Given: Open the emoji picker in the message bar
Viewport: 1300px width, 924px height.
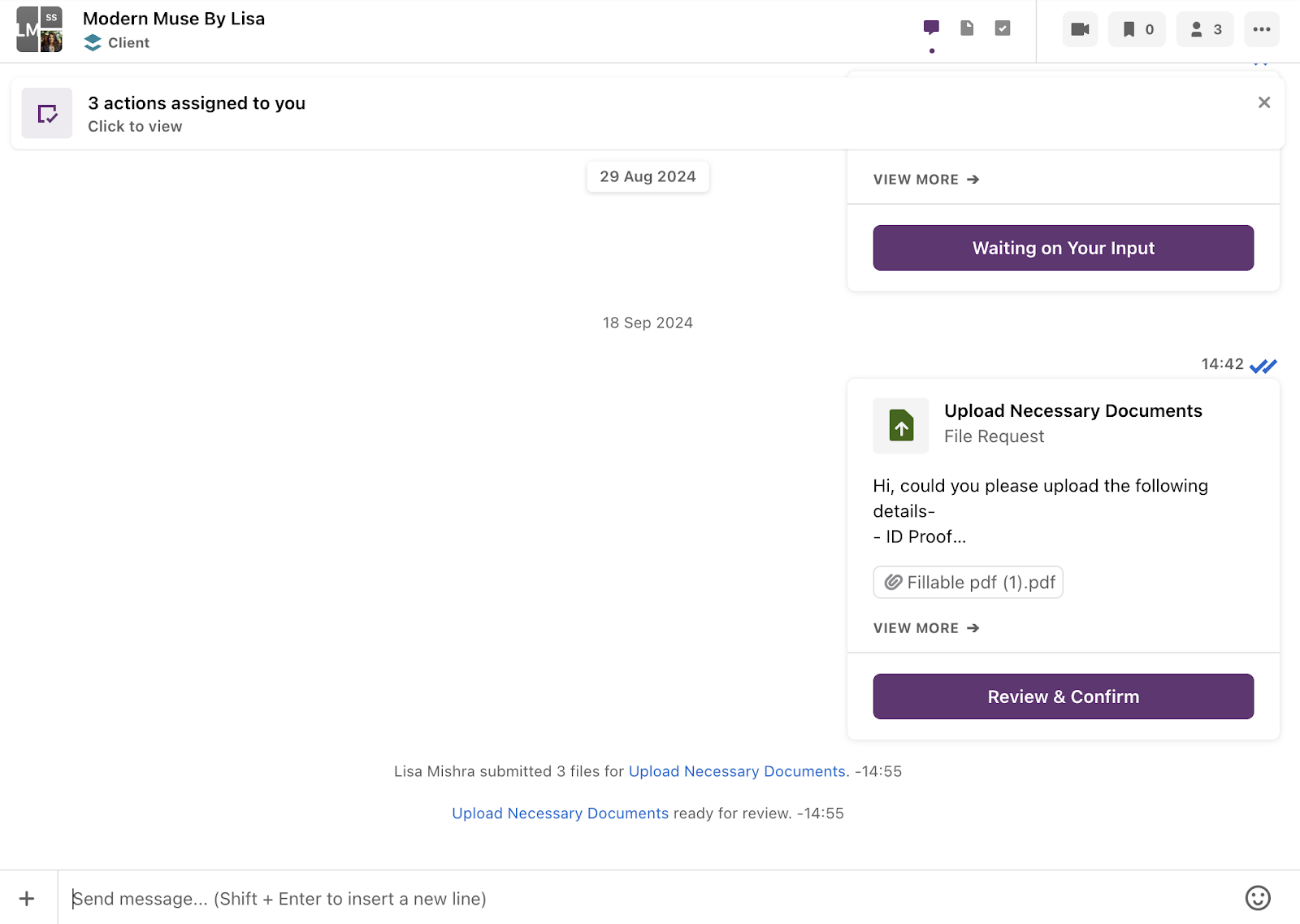Looking at the screenshot, I should (x=1257, y=898).
